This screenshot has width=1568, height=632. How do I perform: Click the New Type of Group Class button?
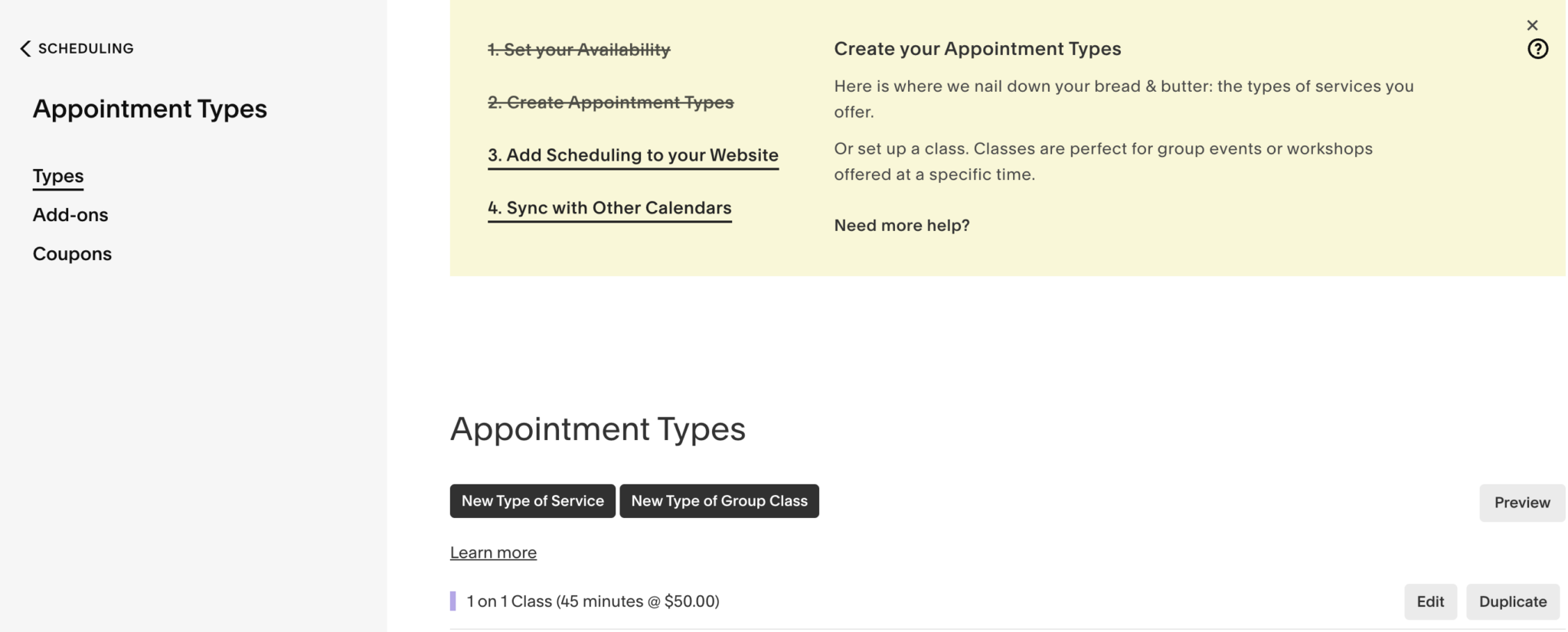(719, 500)
